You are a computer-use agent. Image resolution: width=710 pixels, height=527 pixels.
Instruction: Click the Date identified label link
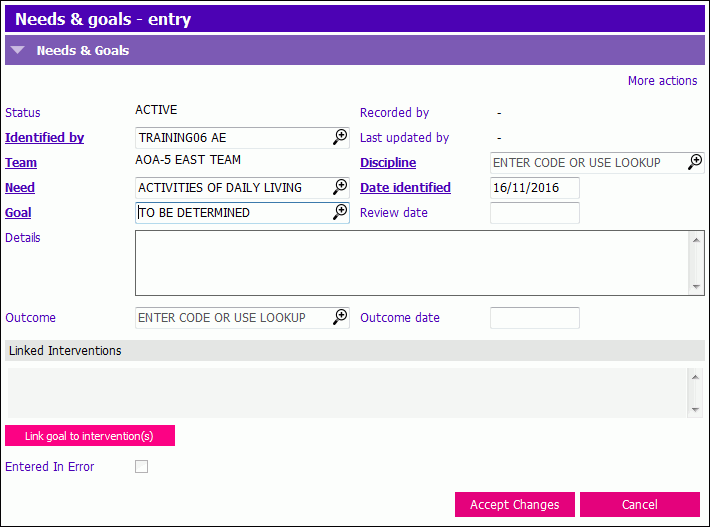[x=405, y=187]
